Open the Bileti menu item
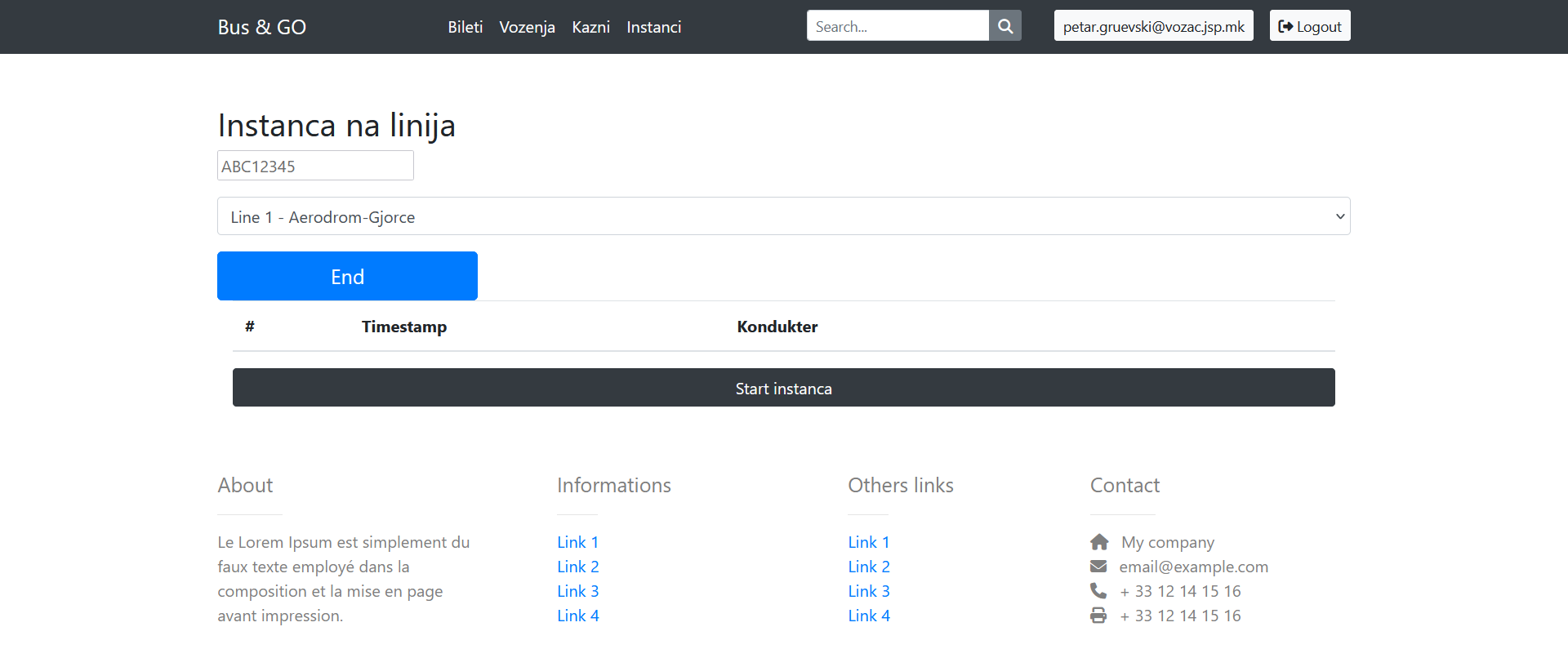Viewport: 1568px width, 658px height. (x=465, y=27)
